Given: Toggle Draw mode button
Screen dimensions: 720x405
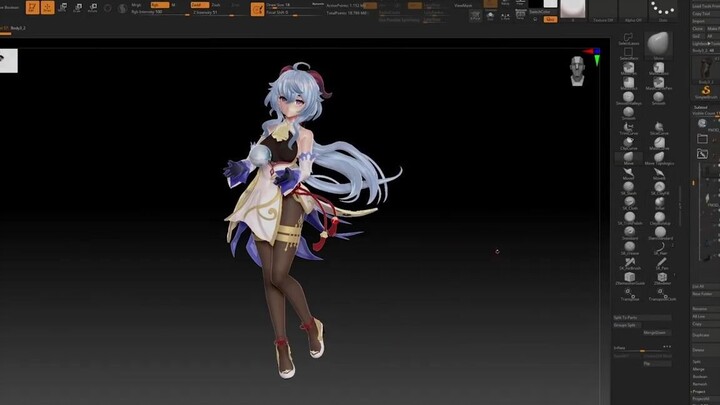Looking at the screenshot, I should tap(47, 7).
